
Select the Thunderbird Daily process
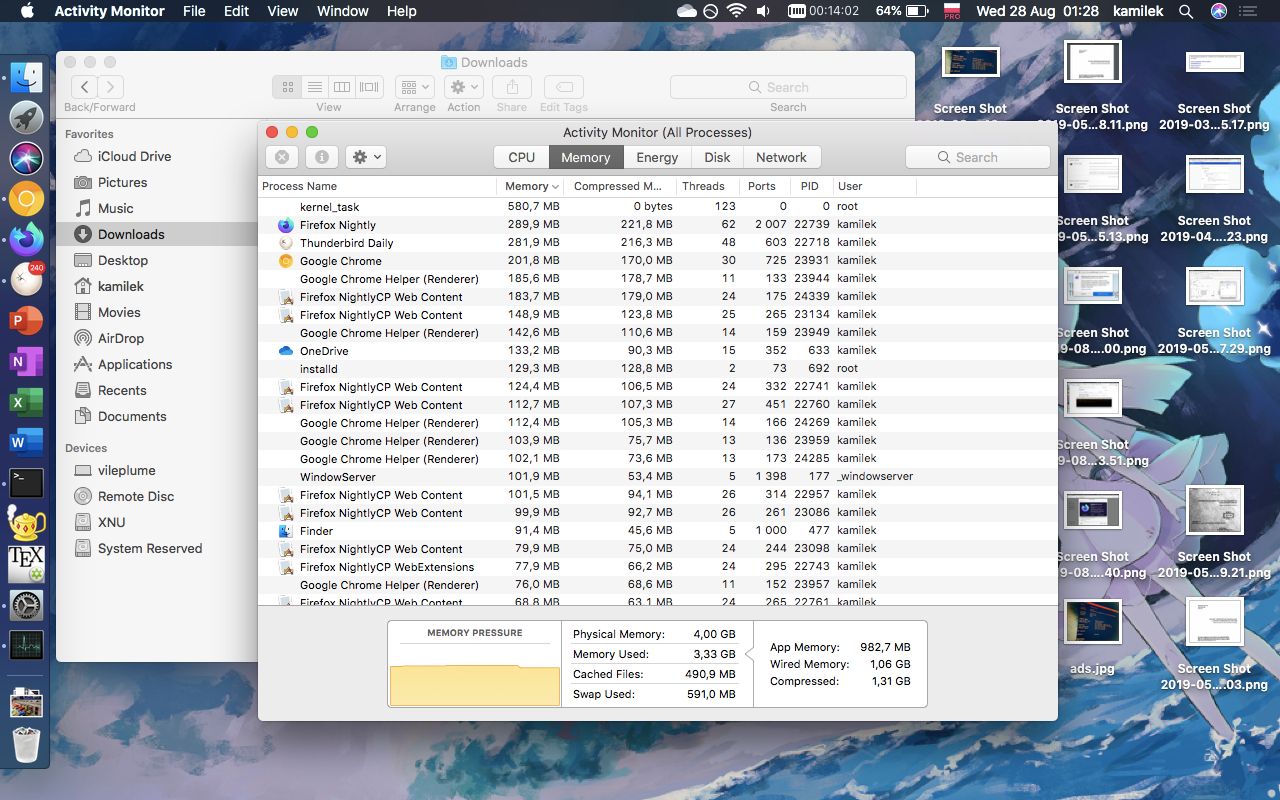pos(346,243)
